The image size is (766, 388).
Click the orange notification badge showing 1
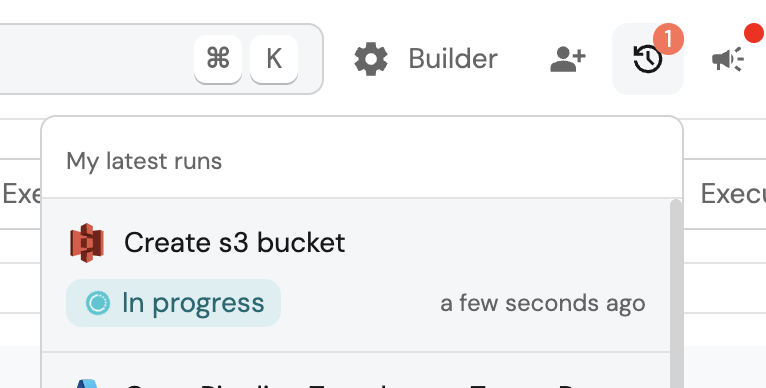(x=668, y=39)
